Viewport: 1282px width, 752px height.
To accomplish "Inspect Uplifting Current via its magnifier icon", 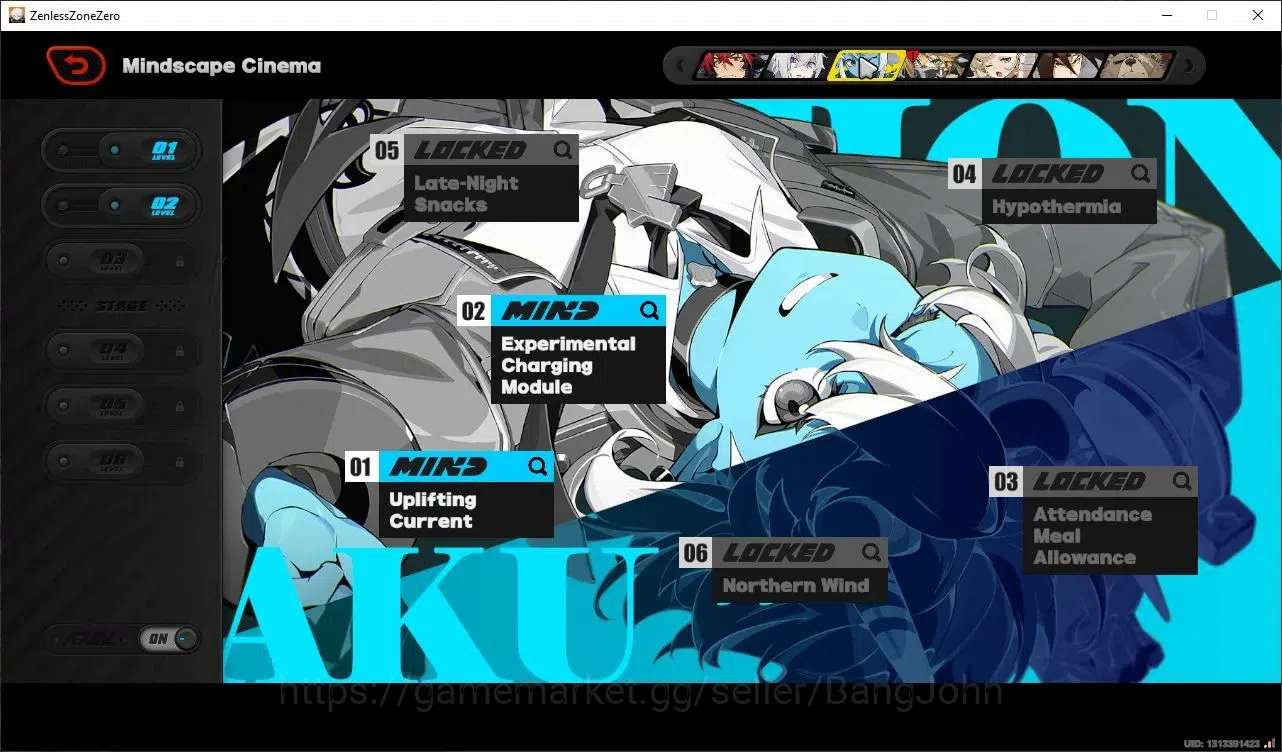I will (x=538, y=466).
